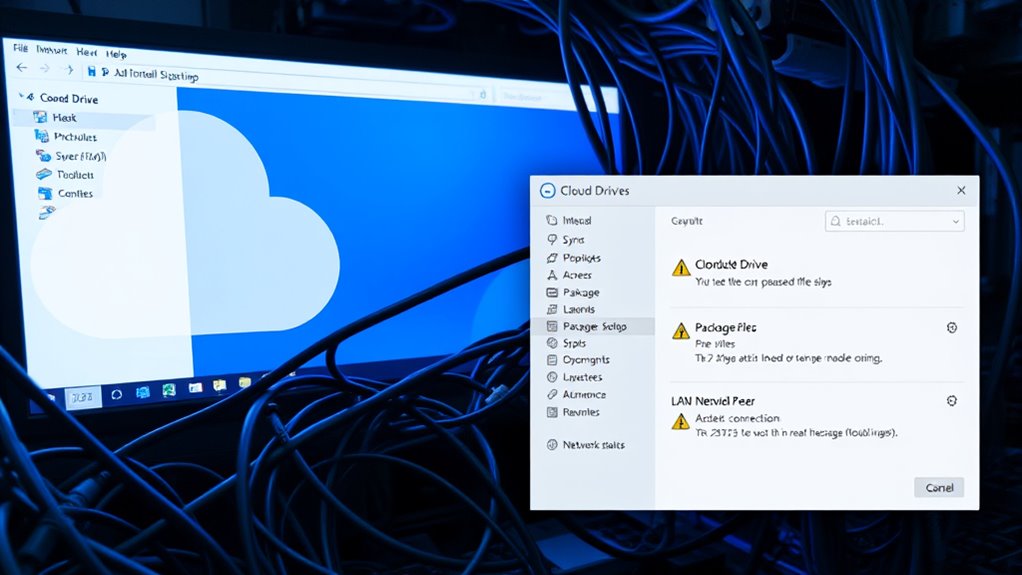Click the back arrow in the background window
Viewport: 1022px width, 575px height.
pyautogui.click(x=22, y=67)
